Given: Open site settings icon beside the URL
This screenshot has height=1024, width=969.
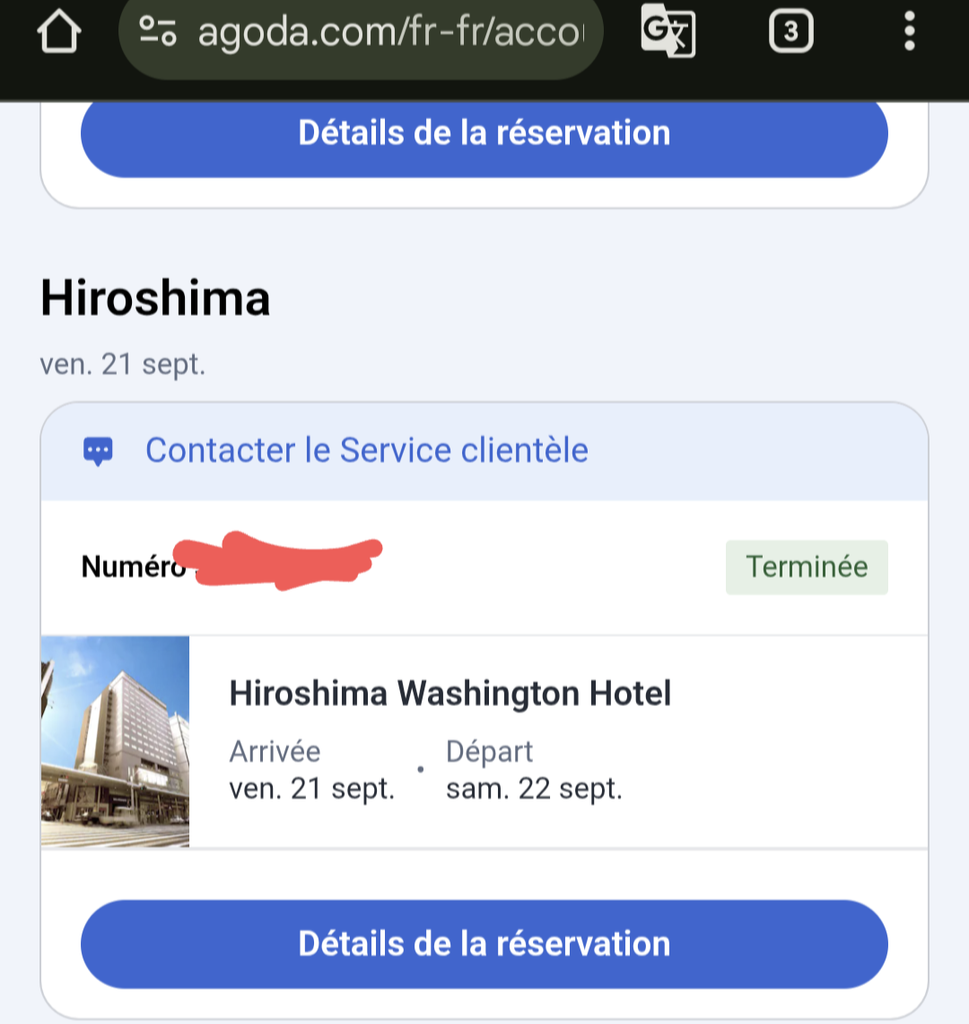Looking at the screenshot, I should pos(158,31).
